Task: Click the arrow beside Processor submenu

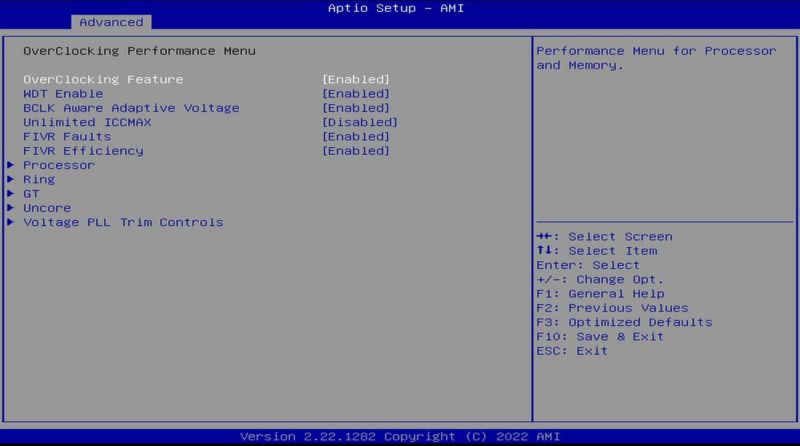Action: [11, 165]
